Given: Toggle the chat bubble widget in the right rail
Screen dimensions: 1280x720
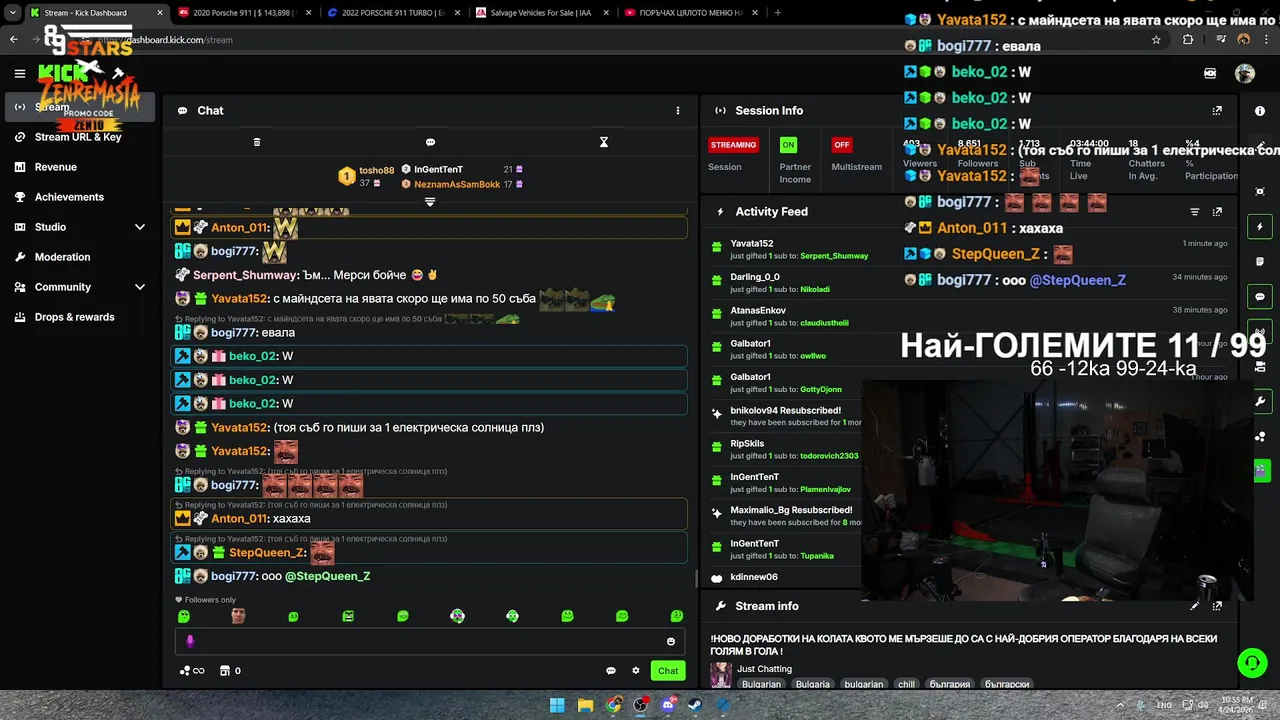Looking at the screenshot, I should (x=1260, y=297).
